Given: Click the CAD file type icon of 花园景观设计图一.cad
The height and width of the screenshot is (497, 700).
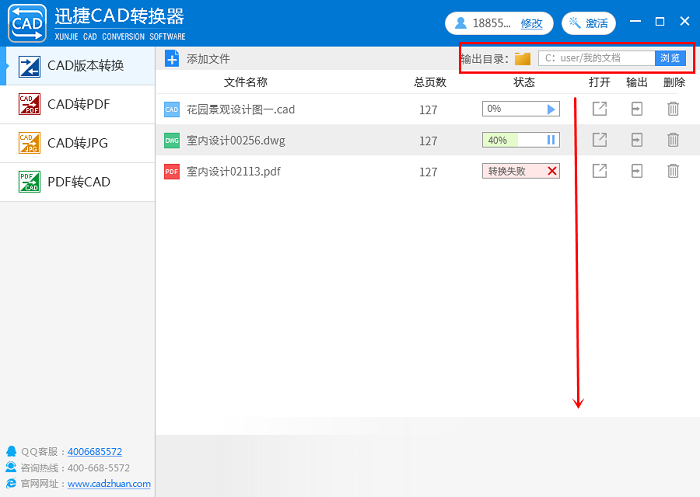Looking at the screenshot, I should [172, 109].
